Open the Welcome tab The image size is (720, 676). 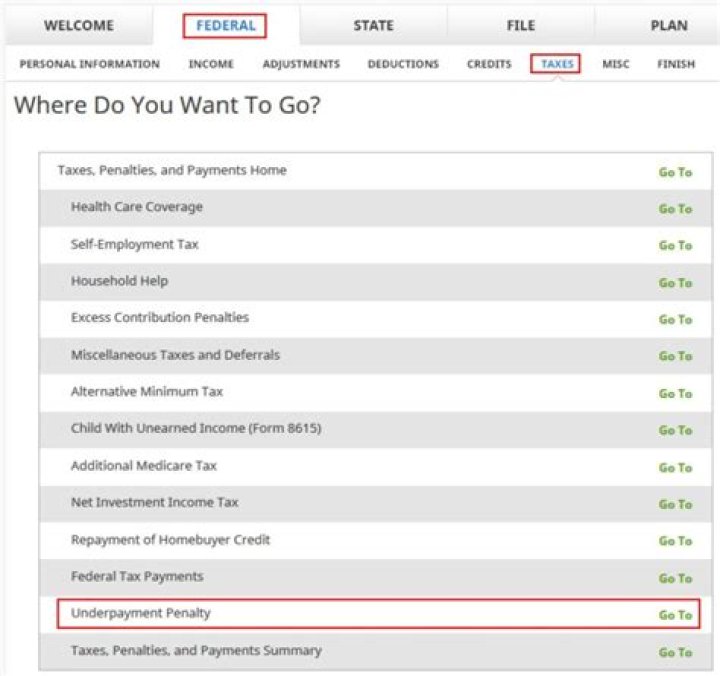click(78, 26)
